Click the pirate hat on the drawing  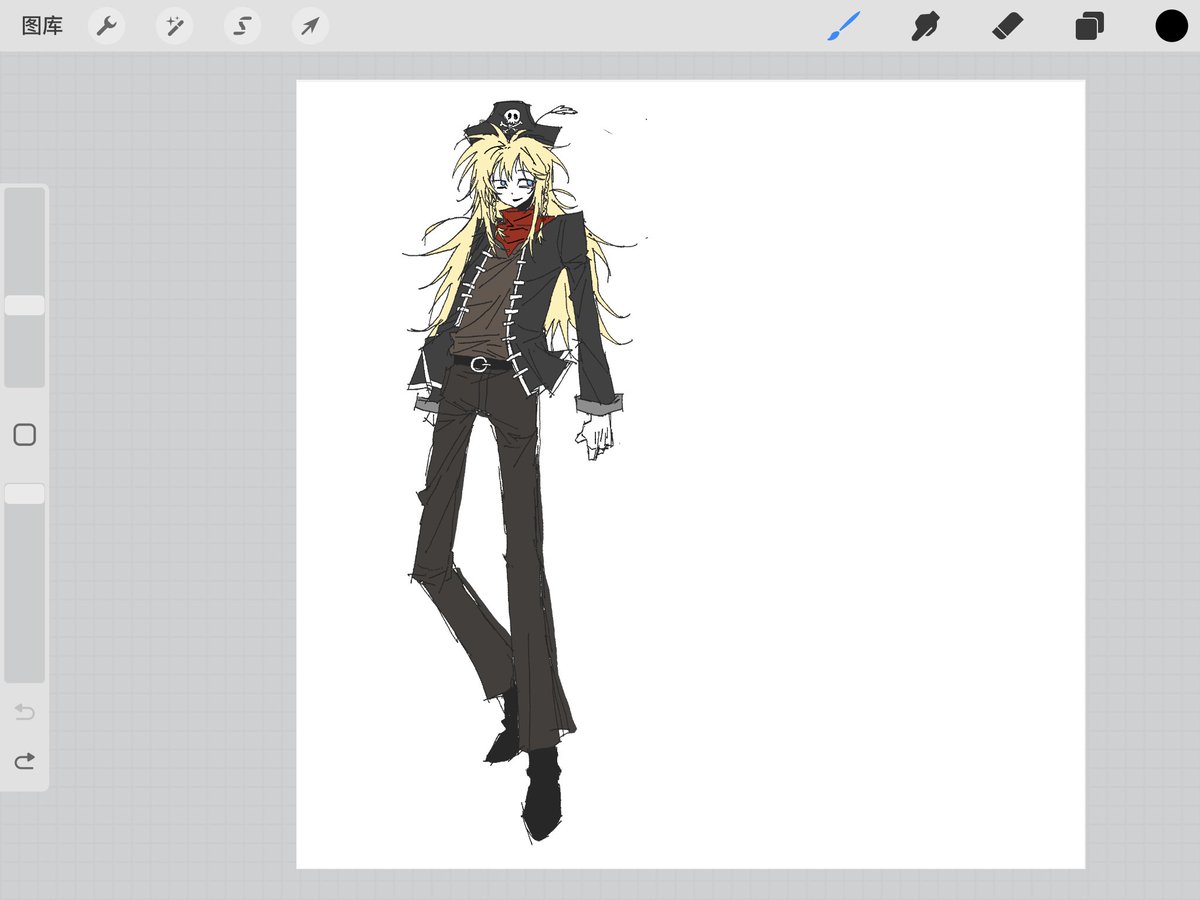[512, 122]
